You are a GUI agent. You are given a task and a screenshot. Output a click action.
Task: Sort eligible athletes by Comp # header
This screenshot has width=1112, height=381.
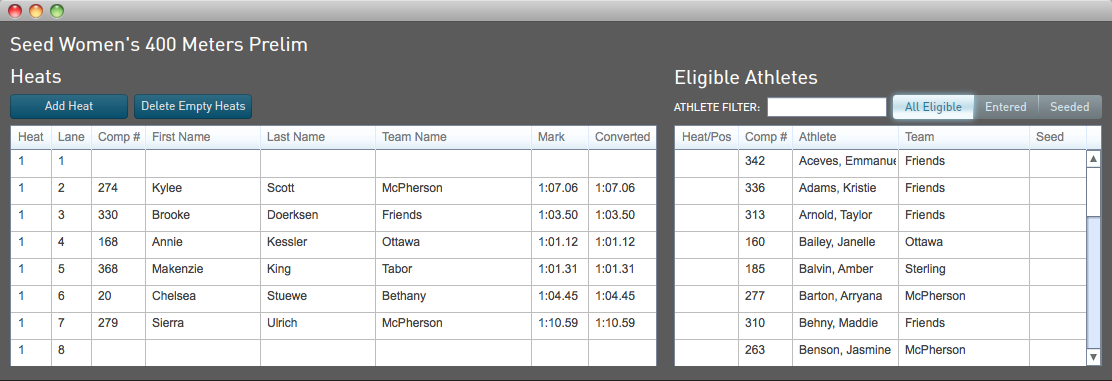pos(765,137)
